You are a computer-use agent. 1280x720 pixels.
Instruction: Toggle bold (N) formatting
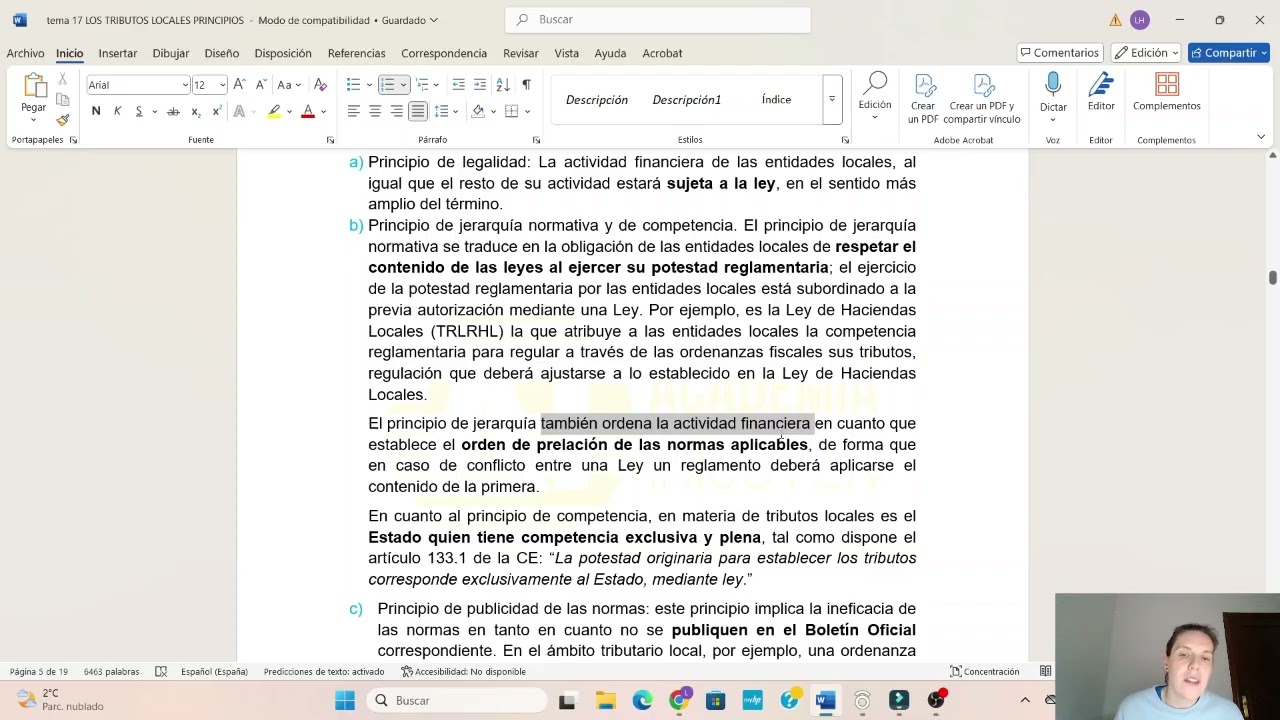[96, 111]
